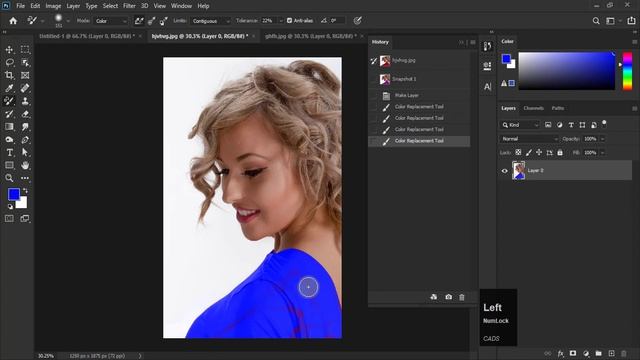Select the Pen tool

click(25, 140)
